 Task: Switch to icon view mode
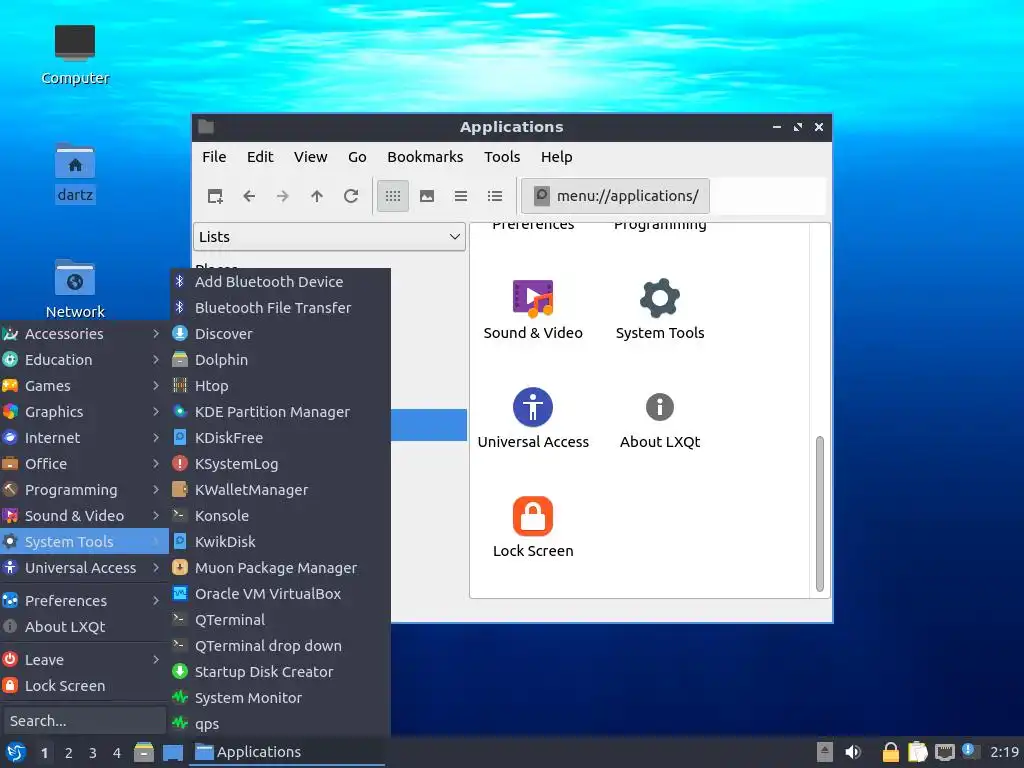tap(392, 196)
